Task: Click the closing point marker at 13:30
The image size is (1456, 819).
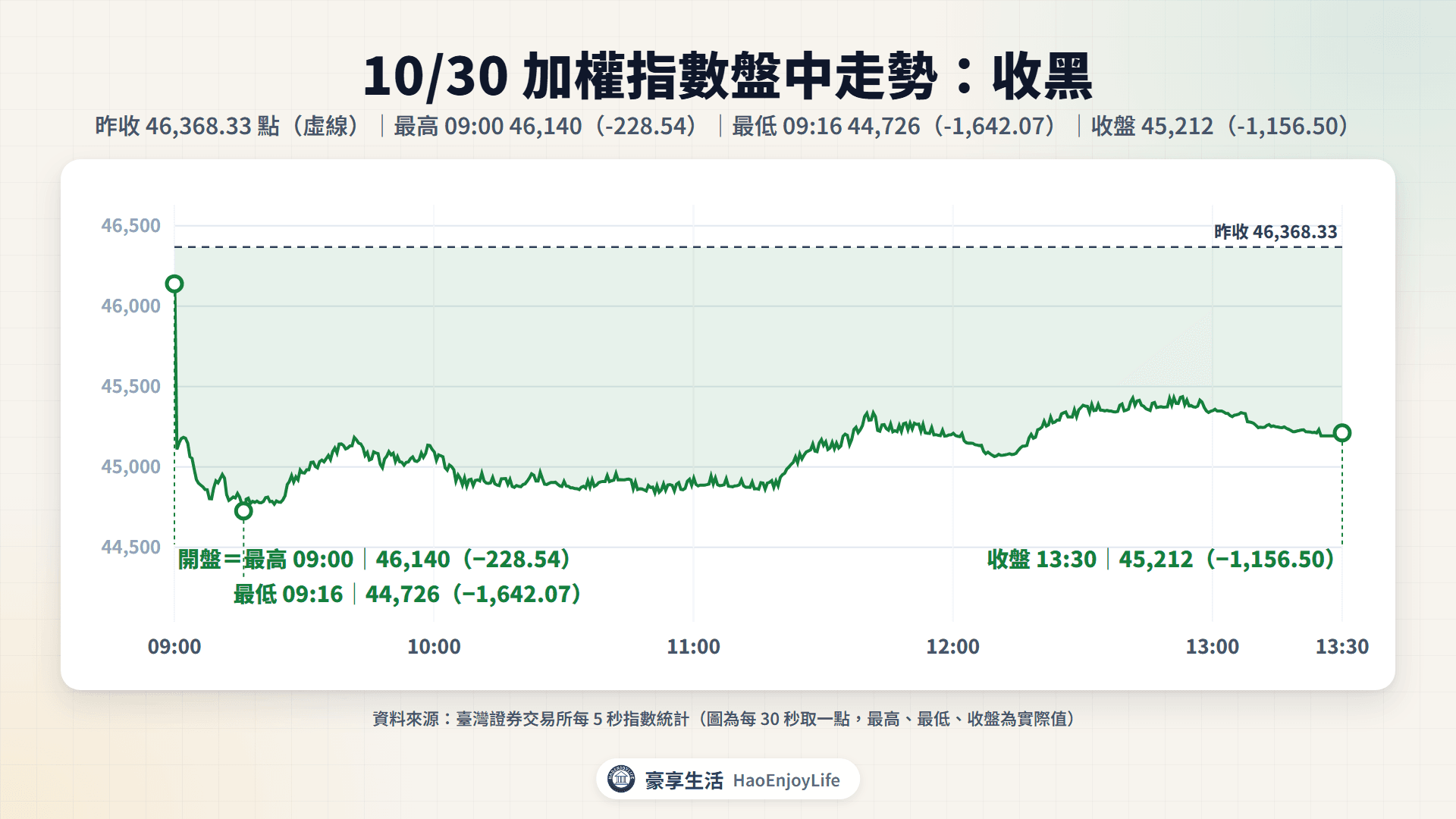Action: (x=1342, y=433)
